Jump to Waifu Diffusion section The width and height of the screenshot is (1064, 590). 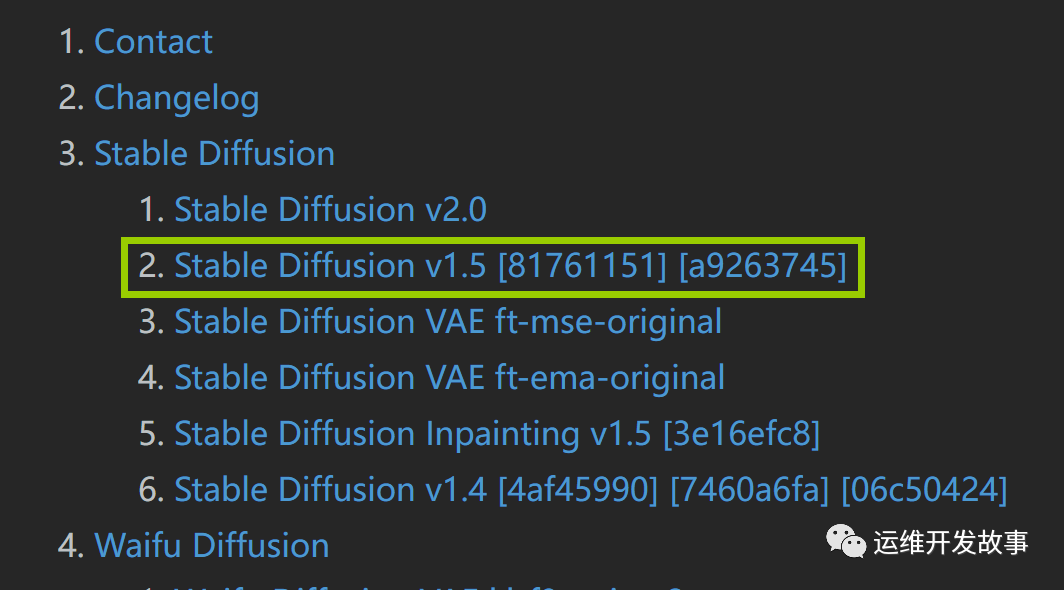(211, 546)
